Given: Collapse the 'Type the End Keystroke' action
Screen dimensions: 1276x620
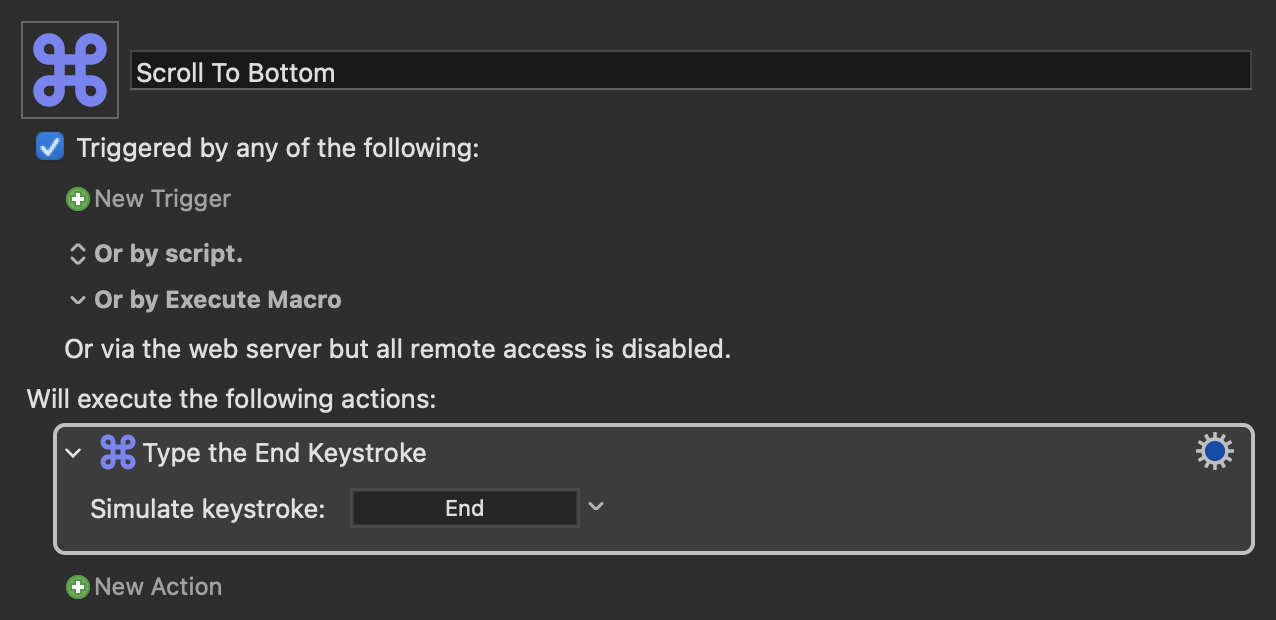Looking at the screenshot, I should coord(73,453).
